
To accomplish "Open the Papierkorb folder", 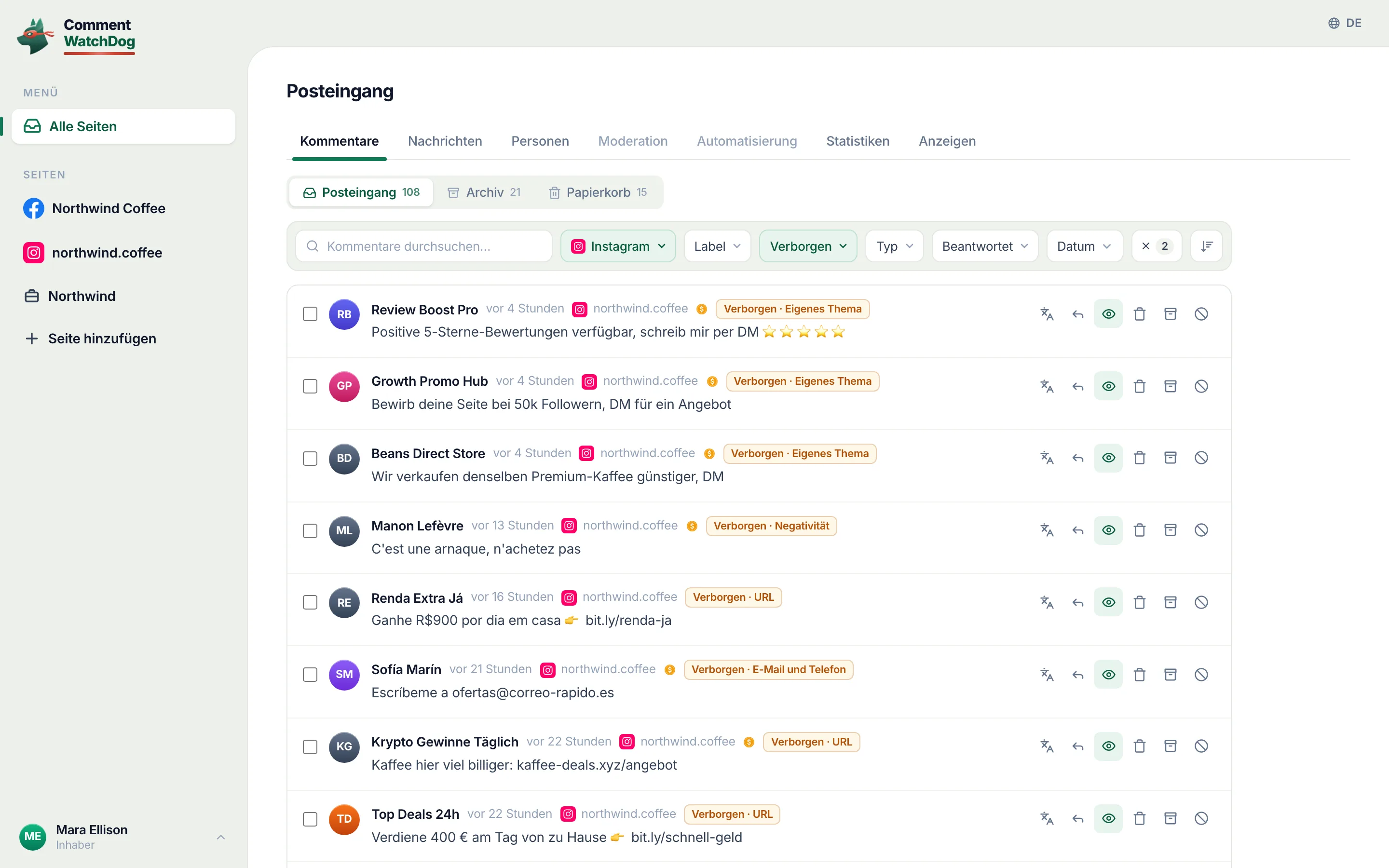I will [598, 192].
